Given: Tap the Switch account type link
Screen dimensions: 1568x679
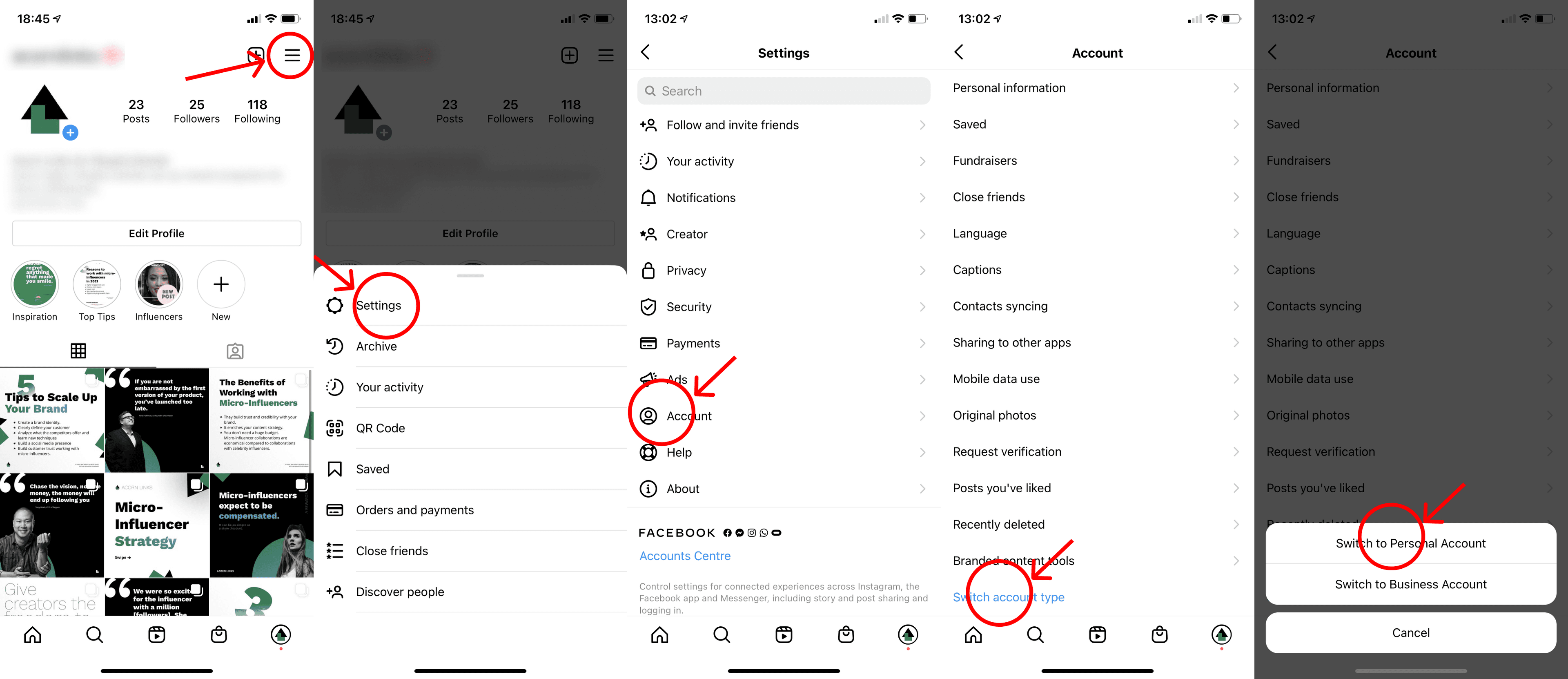Looking at the screenshot, I should coord(1009,597).
